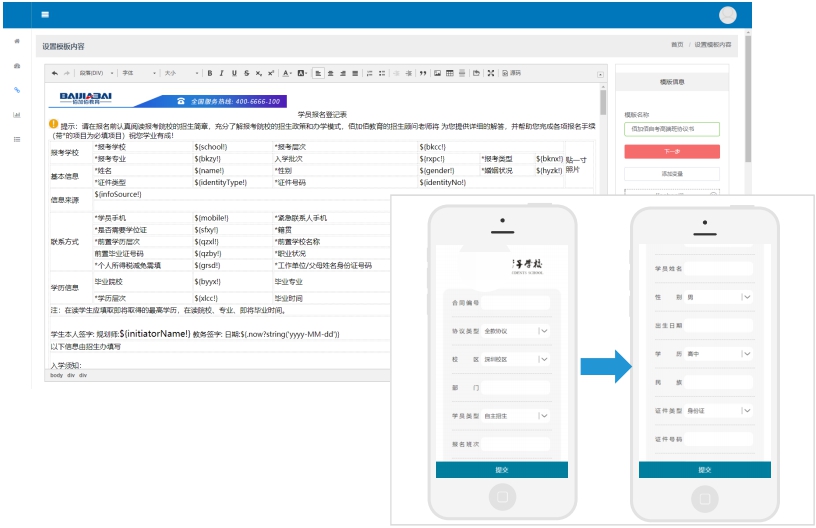The height and width of the screenshot is (528, 816).
Task: Click the 添加变量 button
Action: [x=671, y=174]
